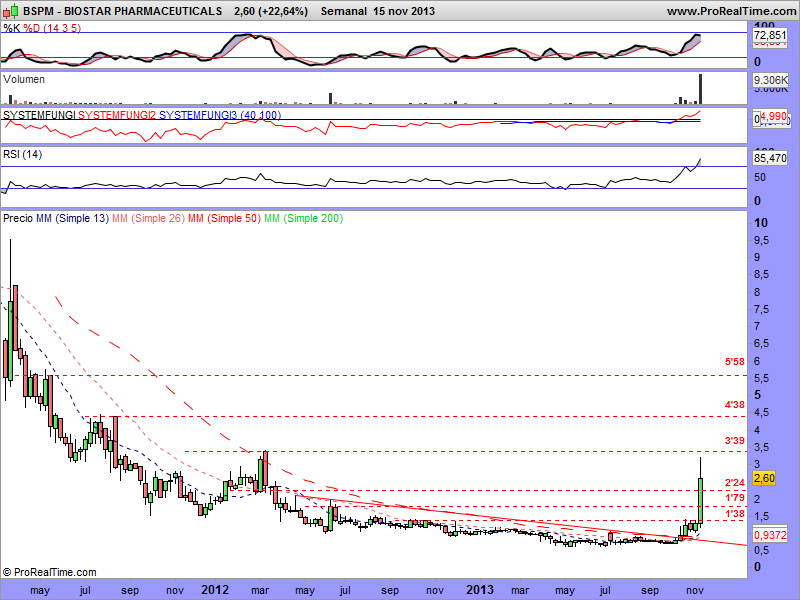
Task: Click the MM (Simple 50) legend
Action: point(224,218)
